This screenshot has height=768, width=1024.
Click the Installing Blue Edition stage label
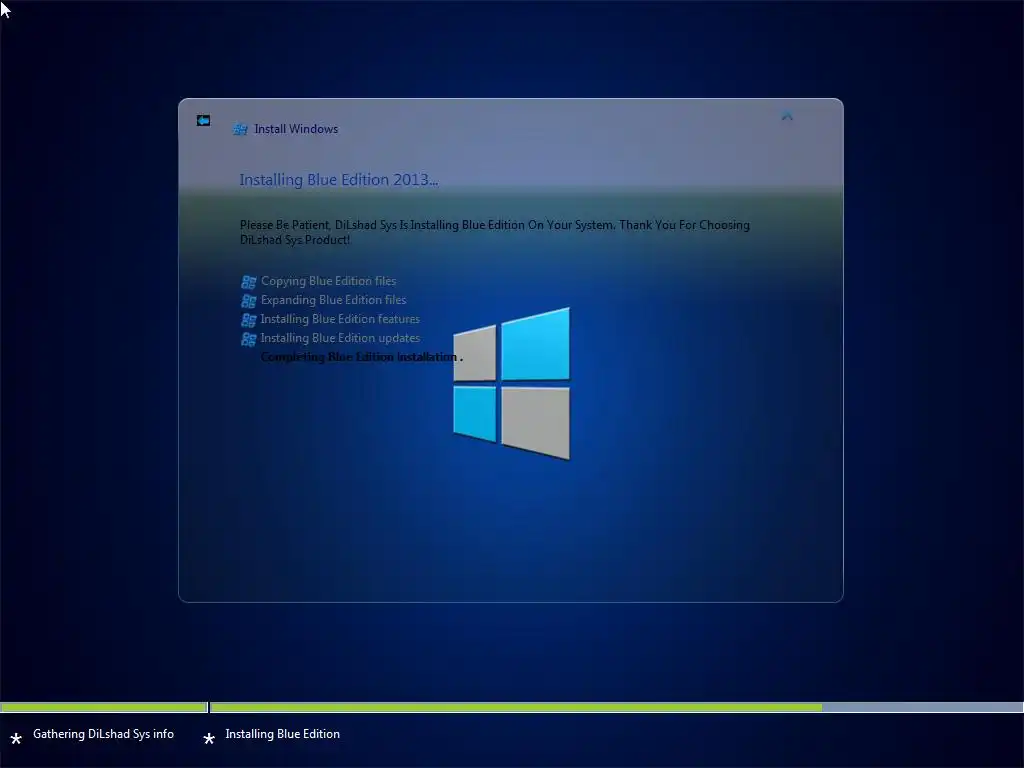(x=282, y=734)
